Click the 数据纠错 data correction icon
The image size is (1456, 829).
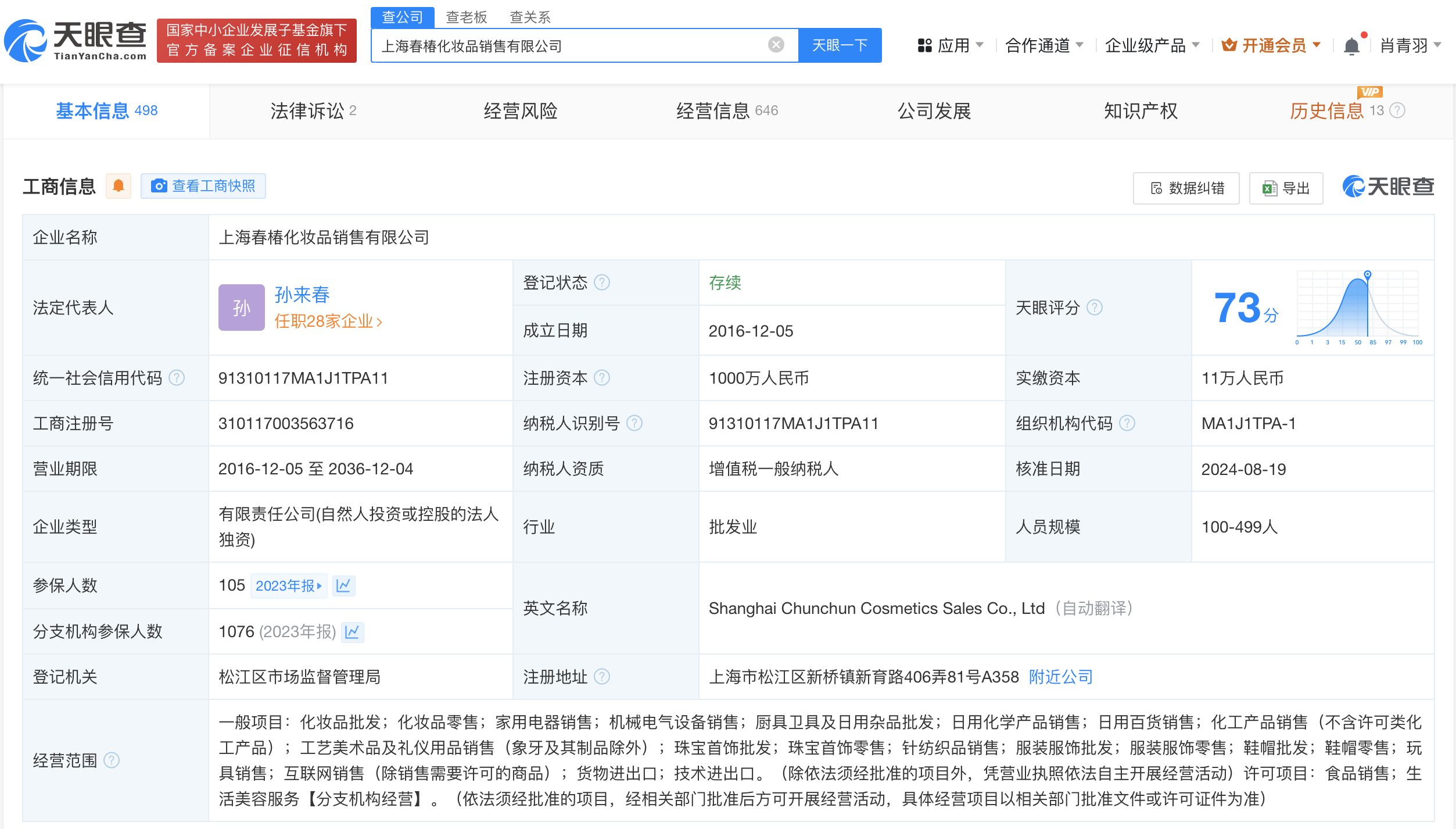tap(1155, 188)
